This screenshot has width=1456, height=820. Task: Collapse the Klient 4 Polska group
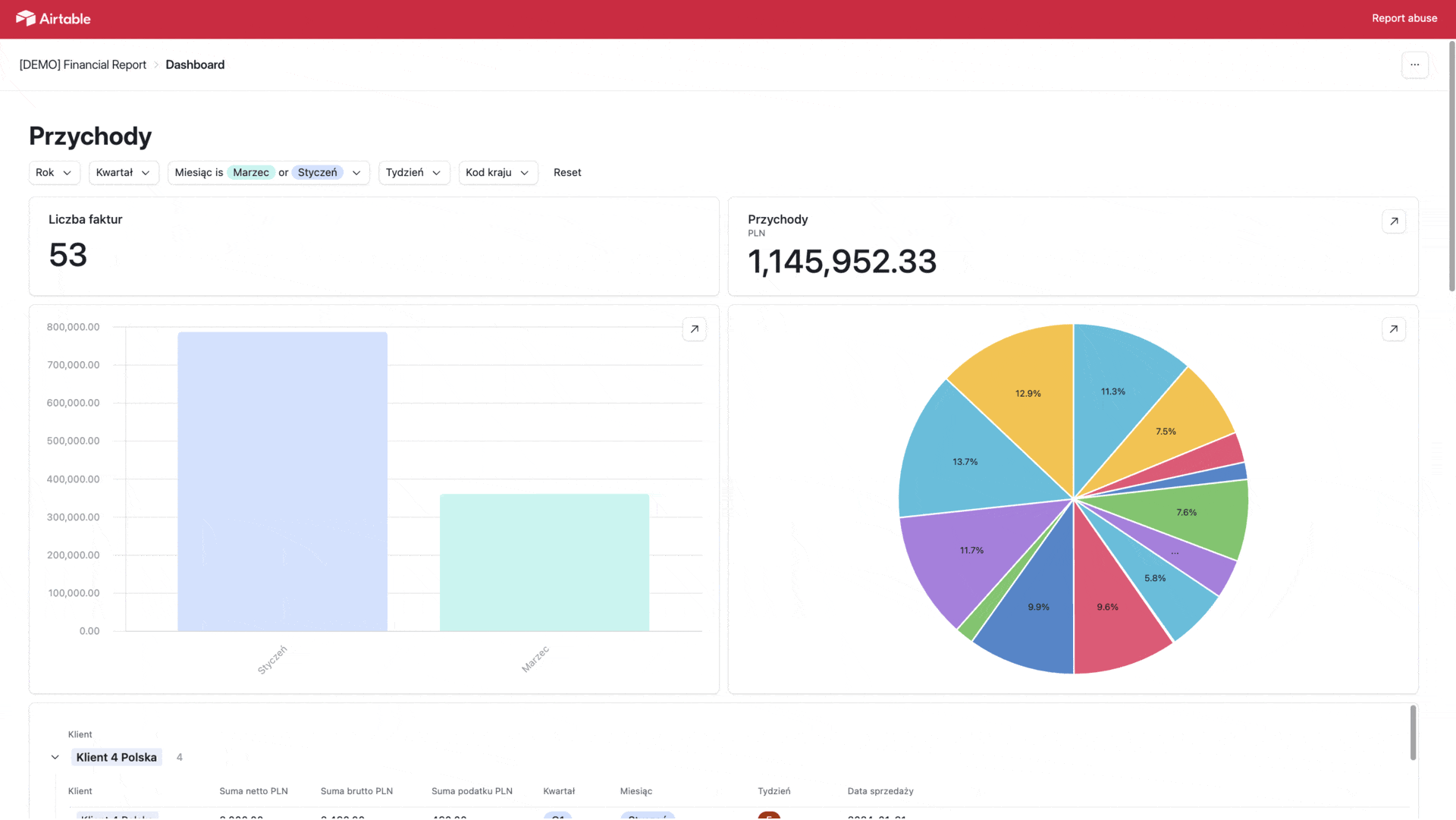coord(55,757)
